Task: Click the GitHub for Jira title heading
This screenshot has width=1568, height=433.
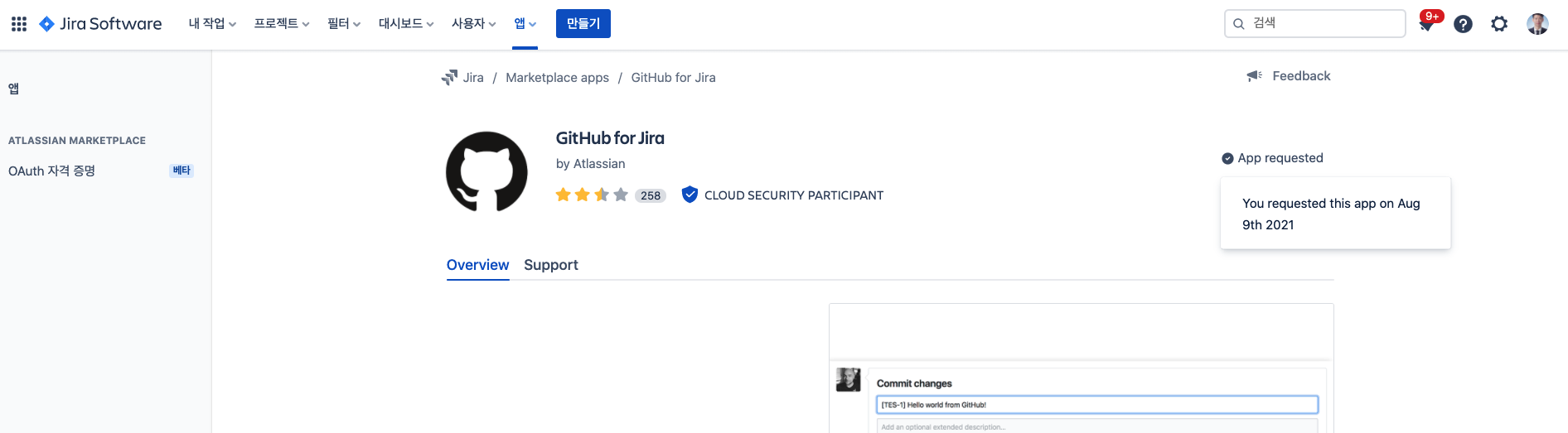Action: tap(610, 138)
